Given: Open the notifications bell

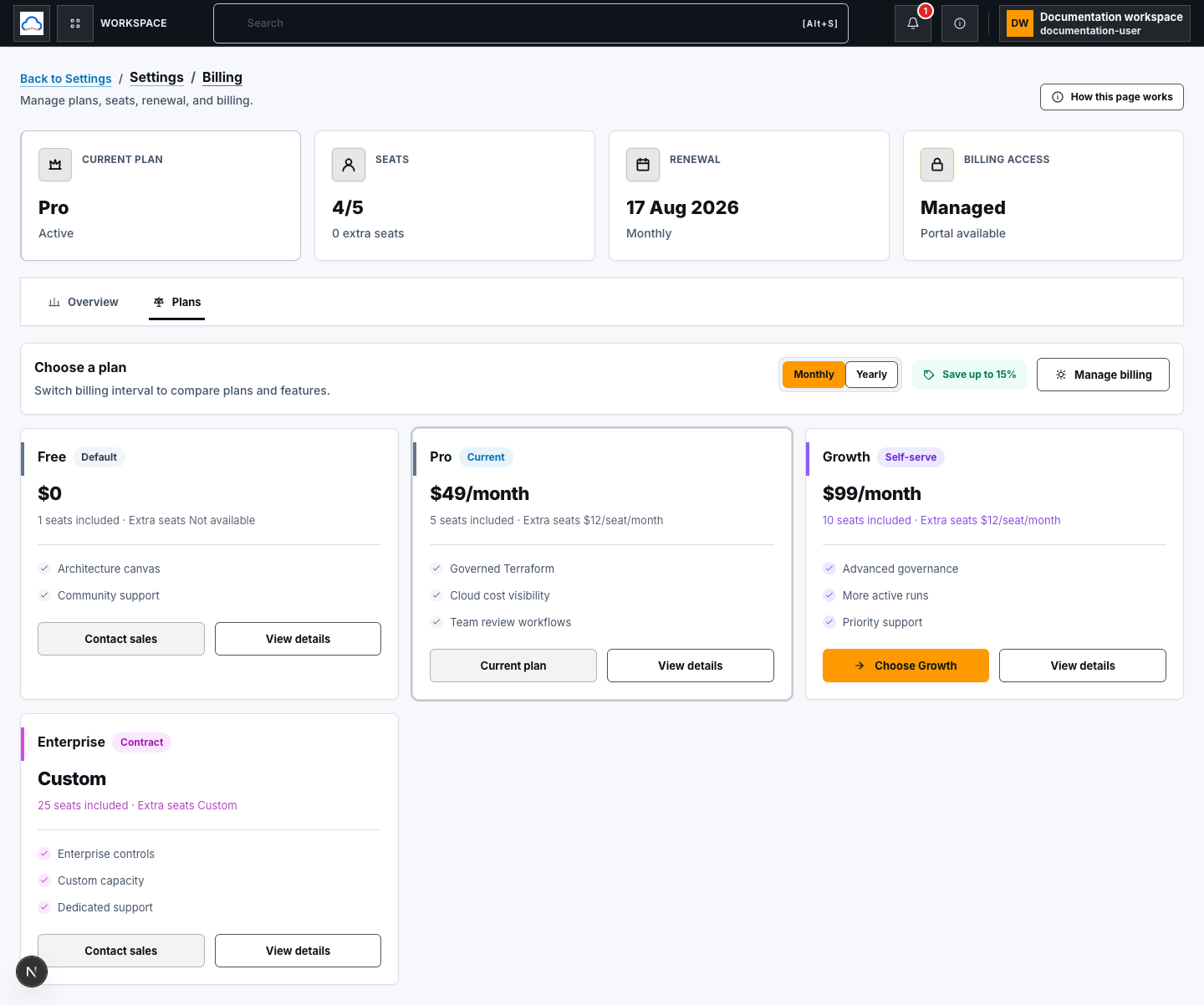Looking at the screenshot, I should click(913, 23).
